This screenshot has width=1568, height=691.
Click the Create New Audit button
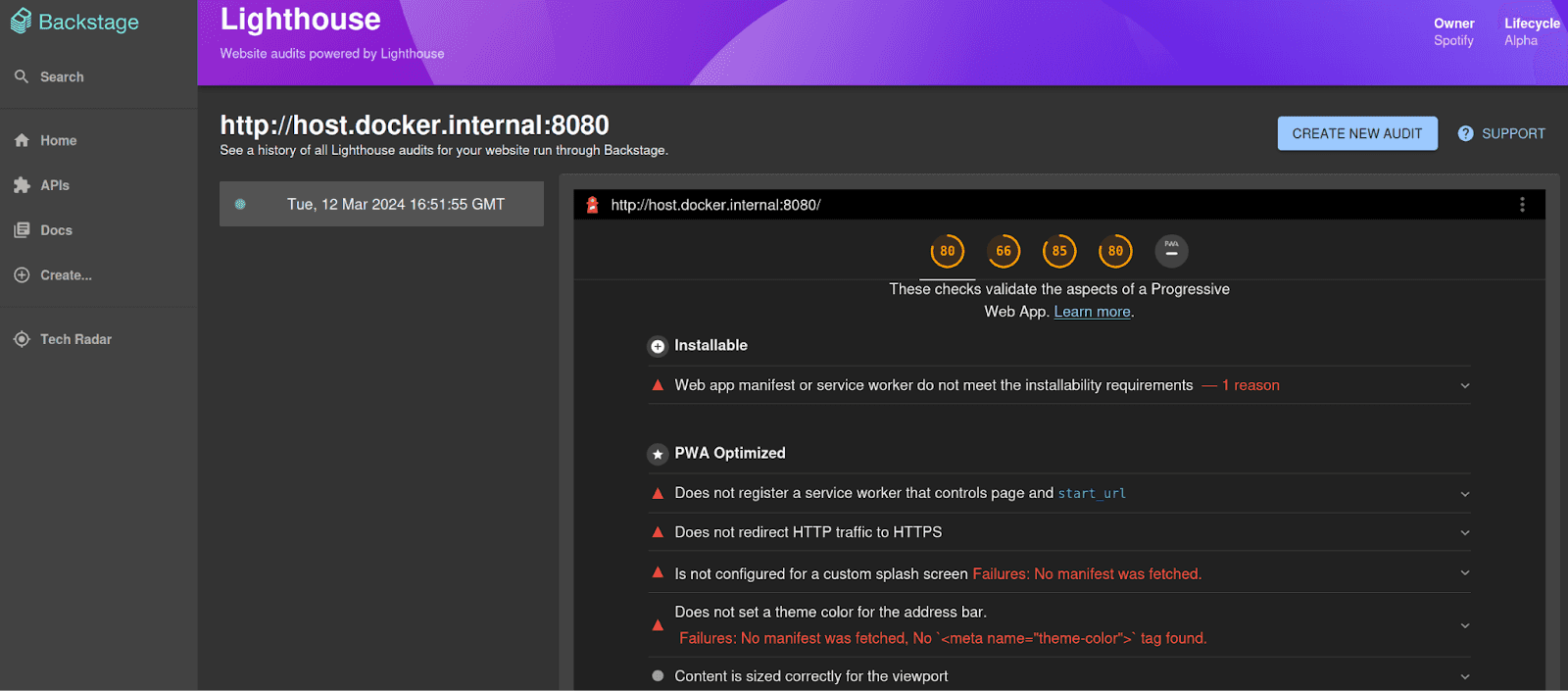1356,133
